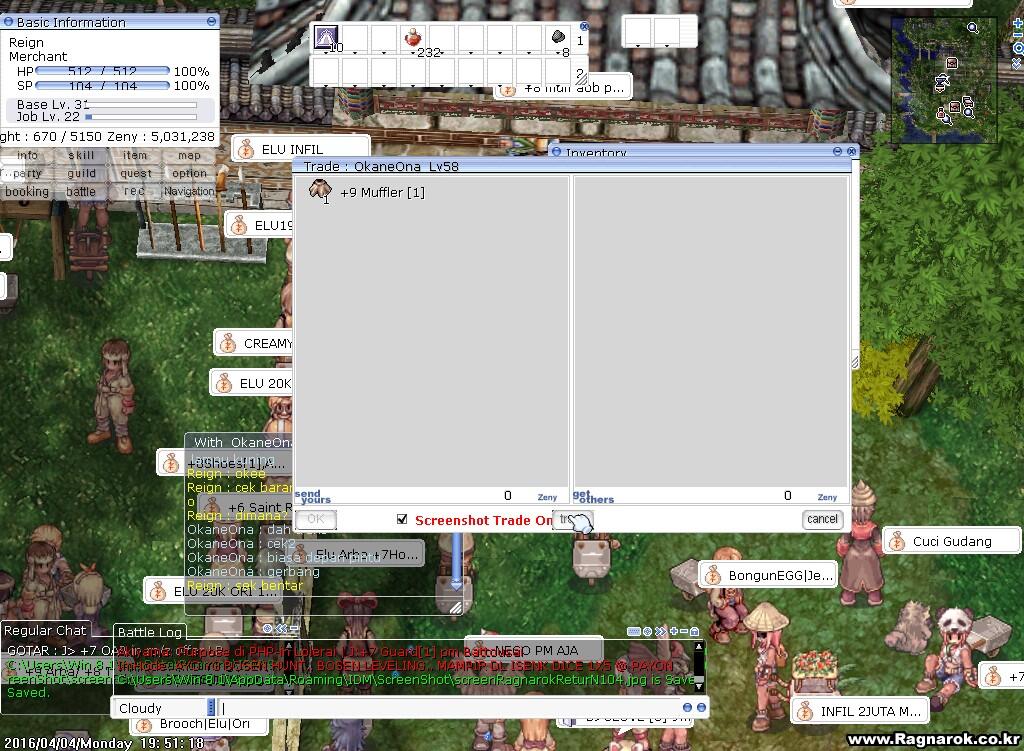Open the booking menu button
Image resolution: width=1024 pixels, height=751 pixels.
click(x=27, y=192)
